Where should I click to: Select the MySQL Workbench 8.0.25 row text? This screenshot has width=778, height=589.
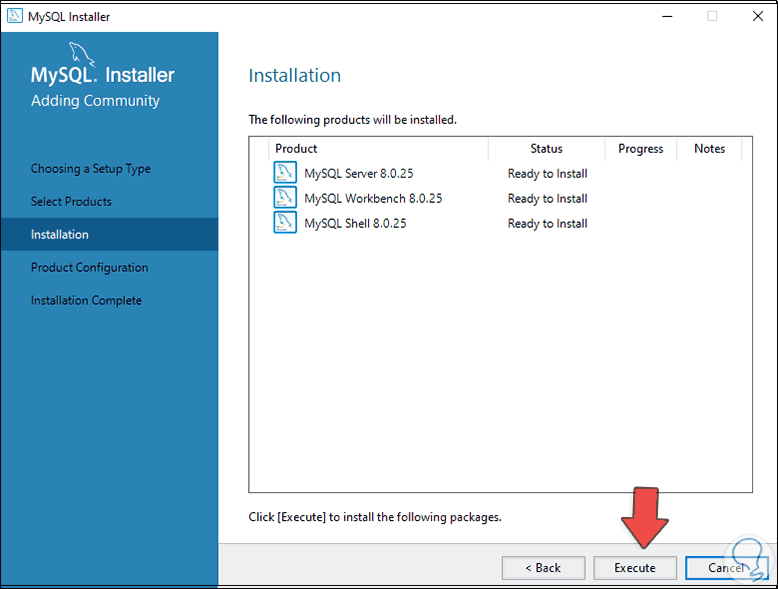coord(373,198)
